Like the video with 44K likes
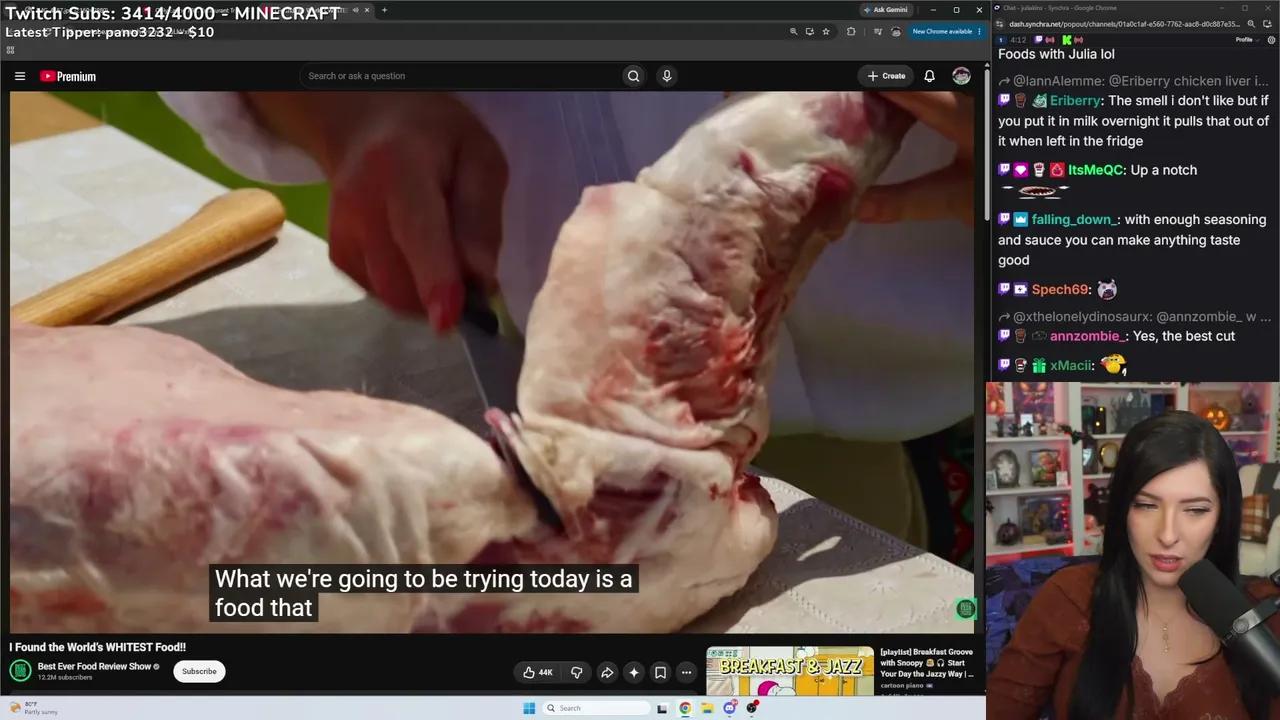This screenshot has width=1280, height=720. [x=538, y=672]
